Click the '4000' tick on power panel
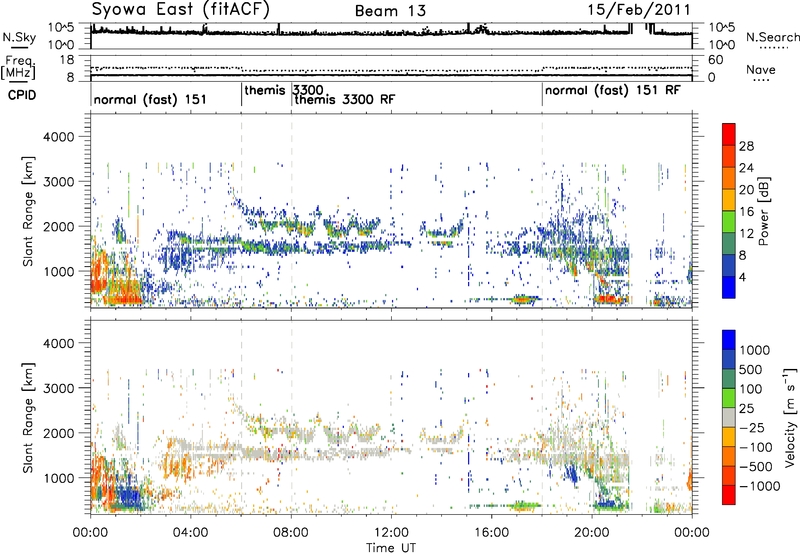This screenshot has height=554, width=800. (58, 137)
